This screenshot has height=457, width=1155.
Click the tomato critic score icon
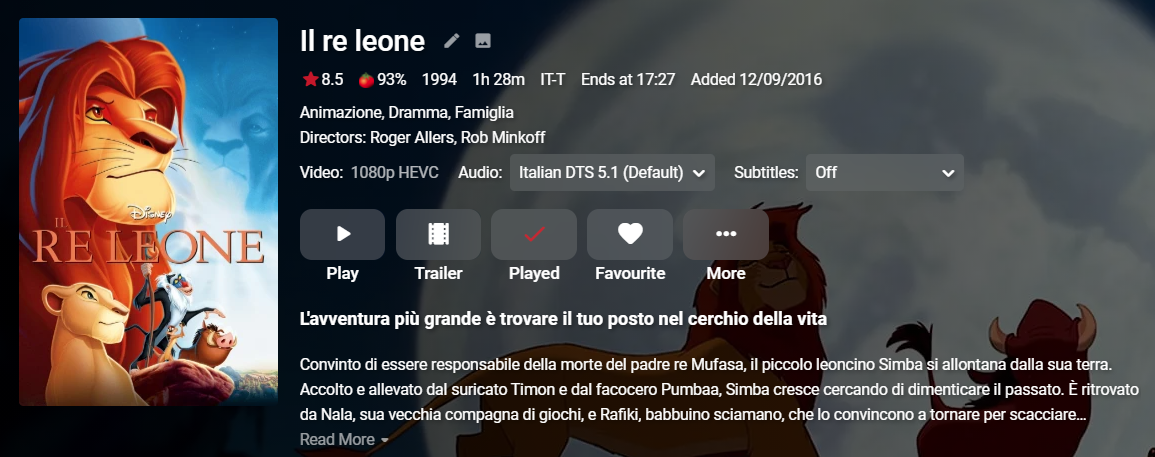(x=366, y=79)
